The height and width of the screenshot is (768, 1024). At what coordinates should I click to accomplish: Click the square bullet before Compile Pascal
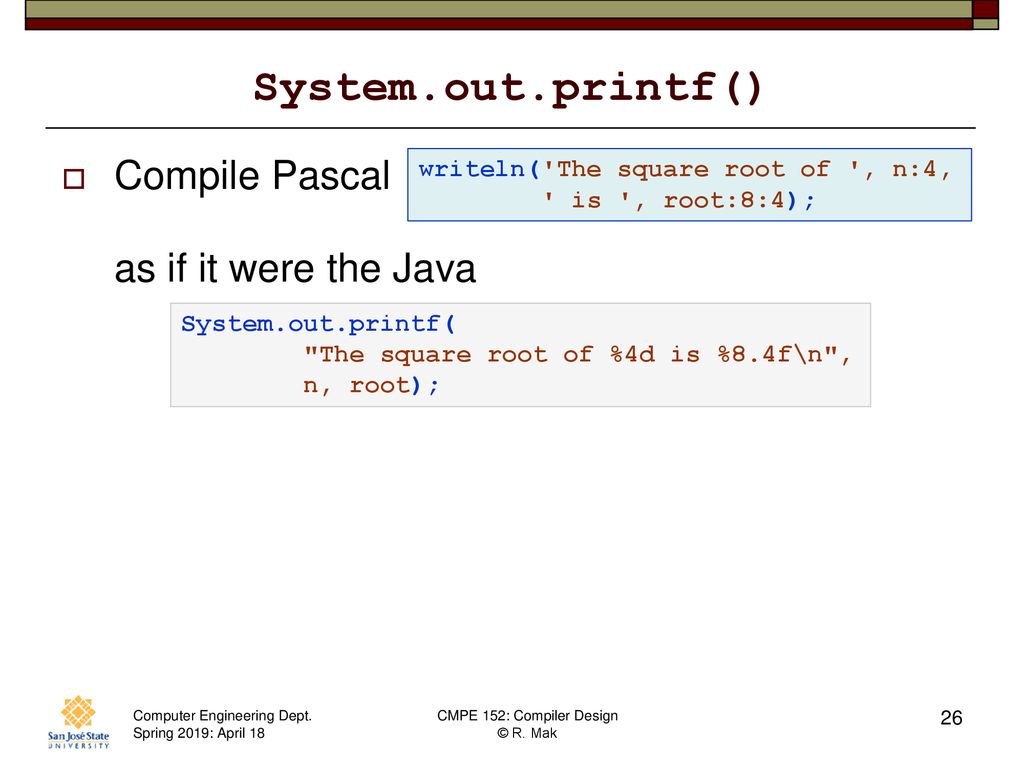(x=74, y=179)
